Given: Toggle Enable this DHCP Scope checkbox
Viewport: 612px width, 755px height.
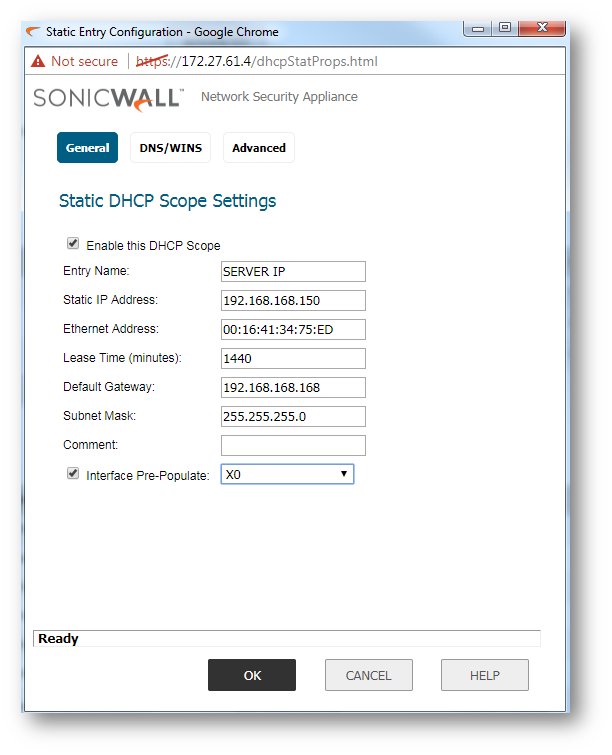Looking at the screenshot, I should point(73,244).
